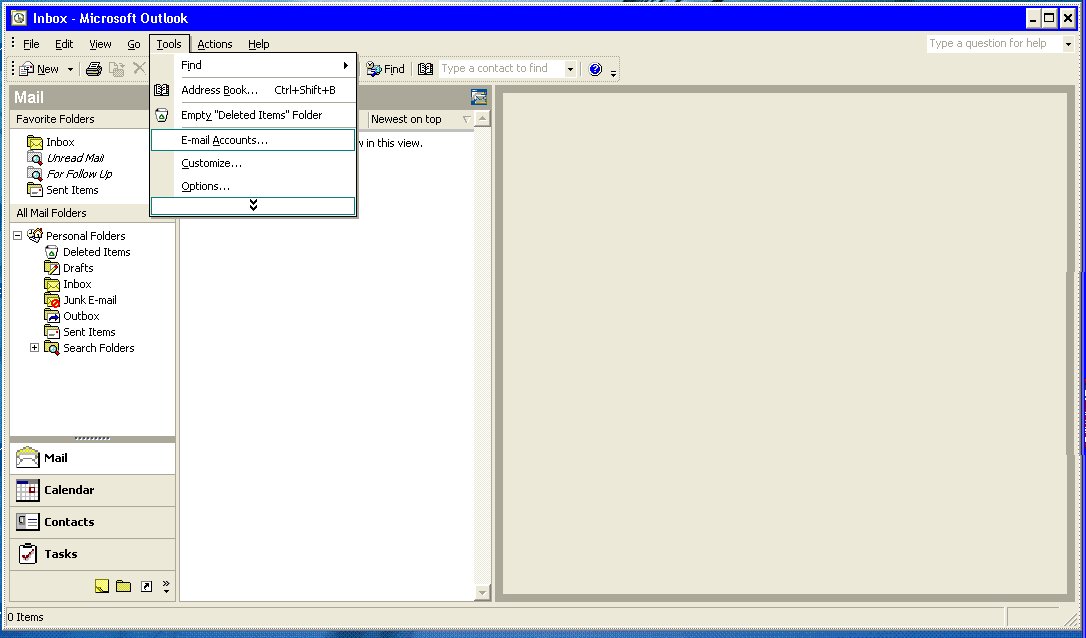Click the Print toolbar icon

pyautogui.click(x=94, y=69)
